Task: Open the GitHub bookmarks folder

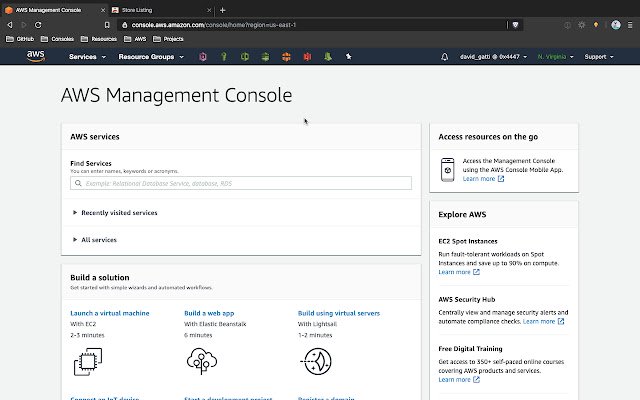Action: coord(20,39)
